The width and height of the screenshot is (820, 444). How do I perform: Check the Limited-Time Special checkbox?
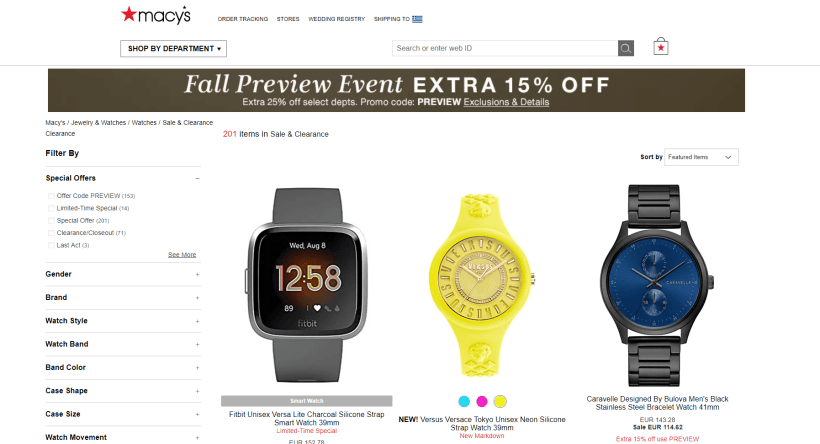(x=51, y=208)
